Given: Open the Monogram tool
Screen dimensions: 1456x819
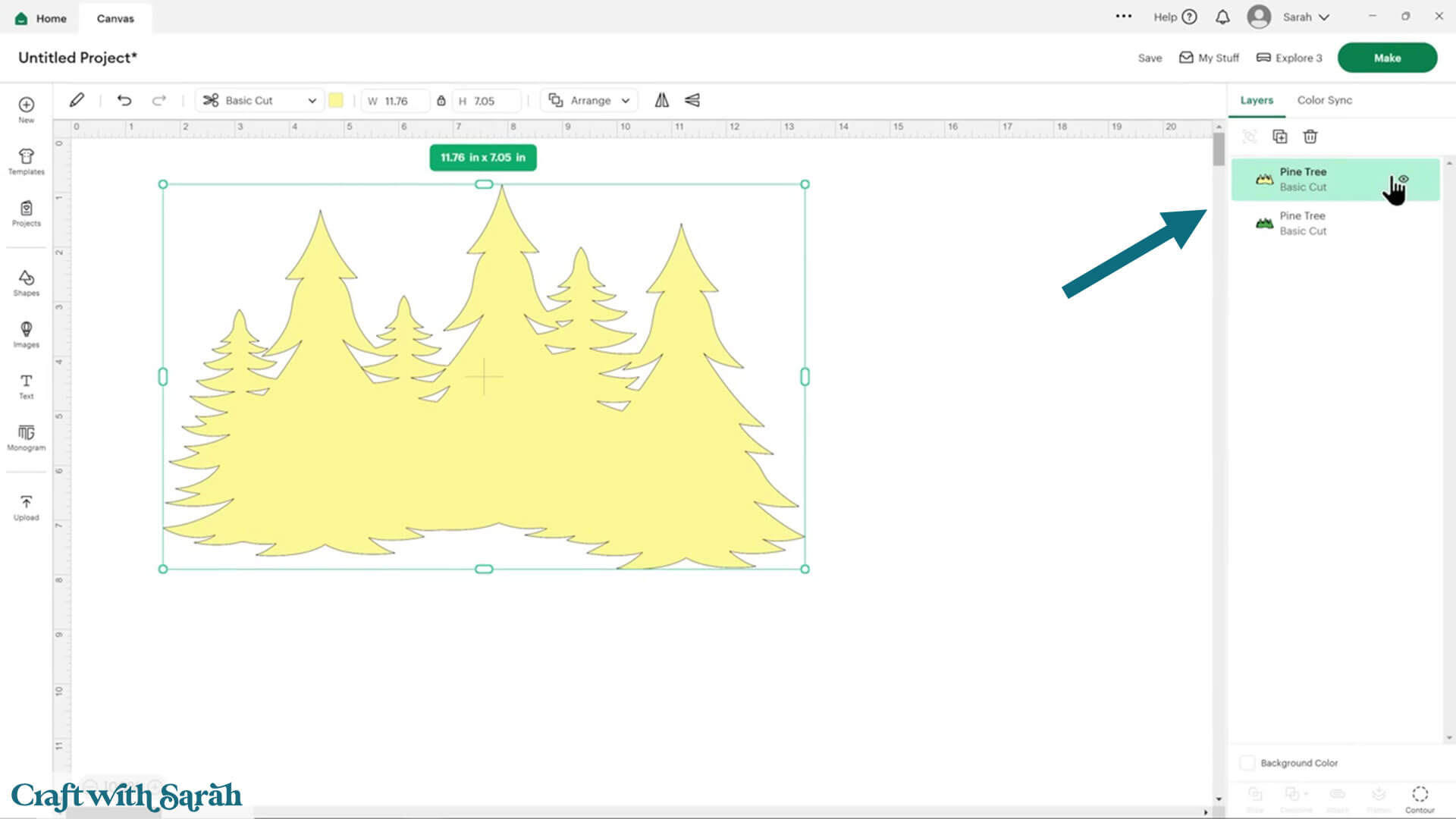Looking at the screenshot, I should click(26, 437).
